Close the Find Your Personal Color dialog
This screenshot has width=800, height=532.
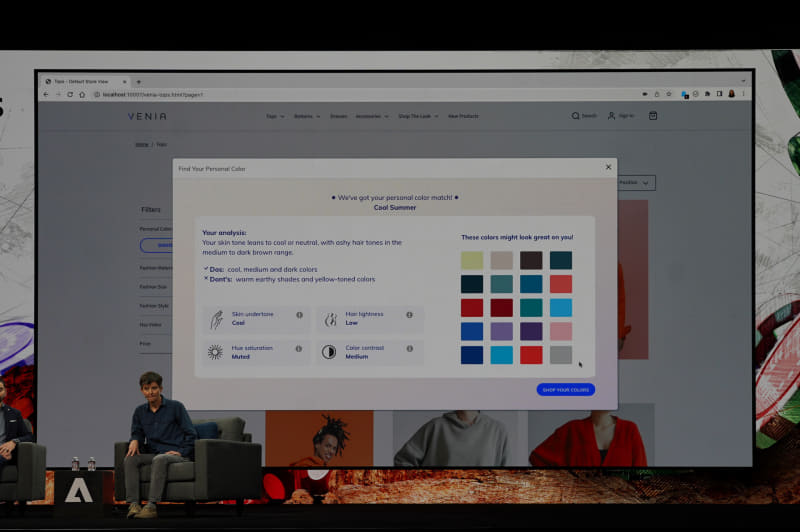click(608, 167)
